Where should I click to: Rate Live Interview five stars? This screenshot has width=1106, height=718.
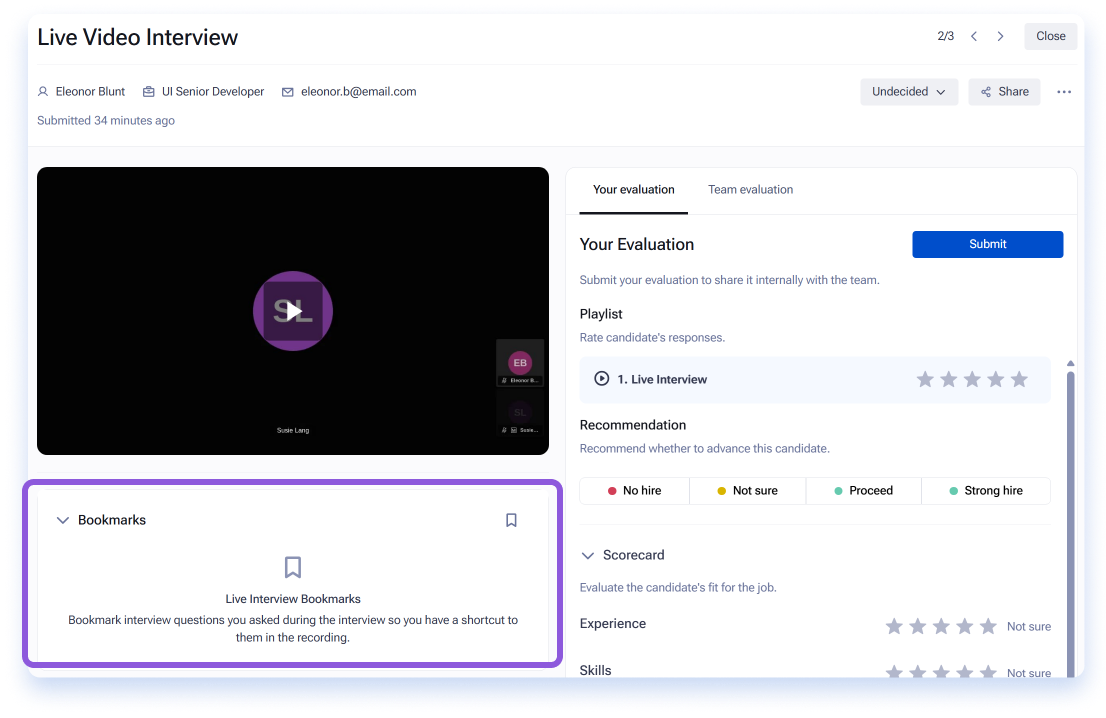coord(1019,379)
